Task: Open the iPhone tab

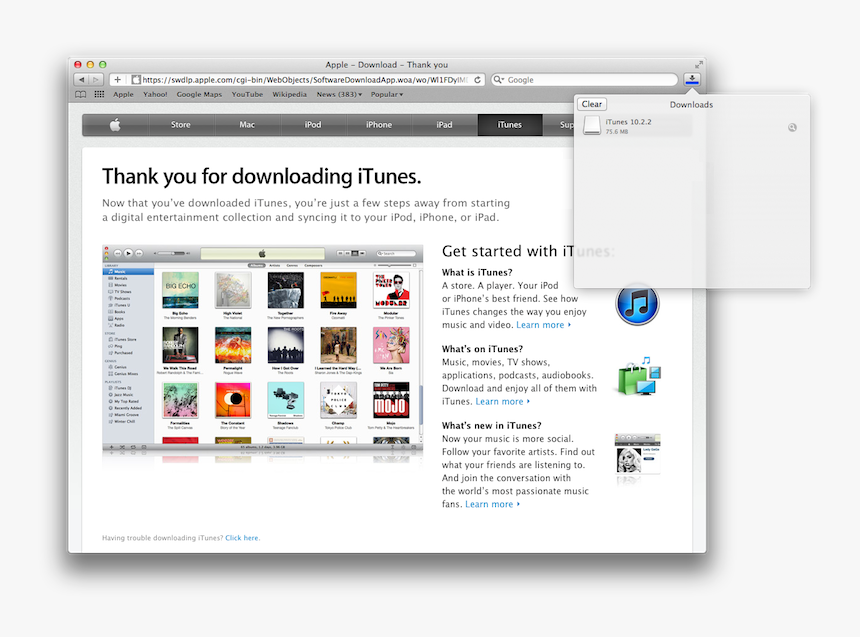Action: coord(379,125)
